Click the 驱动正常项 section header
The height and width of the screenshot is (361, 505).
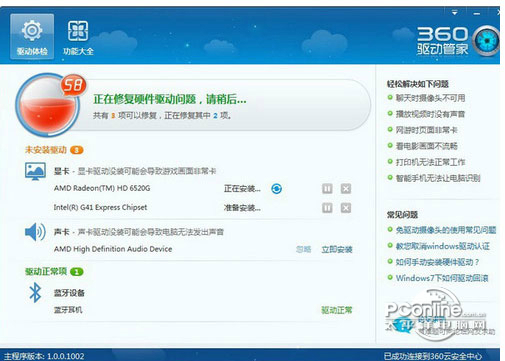click(46, 271)
